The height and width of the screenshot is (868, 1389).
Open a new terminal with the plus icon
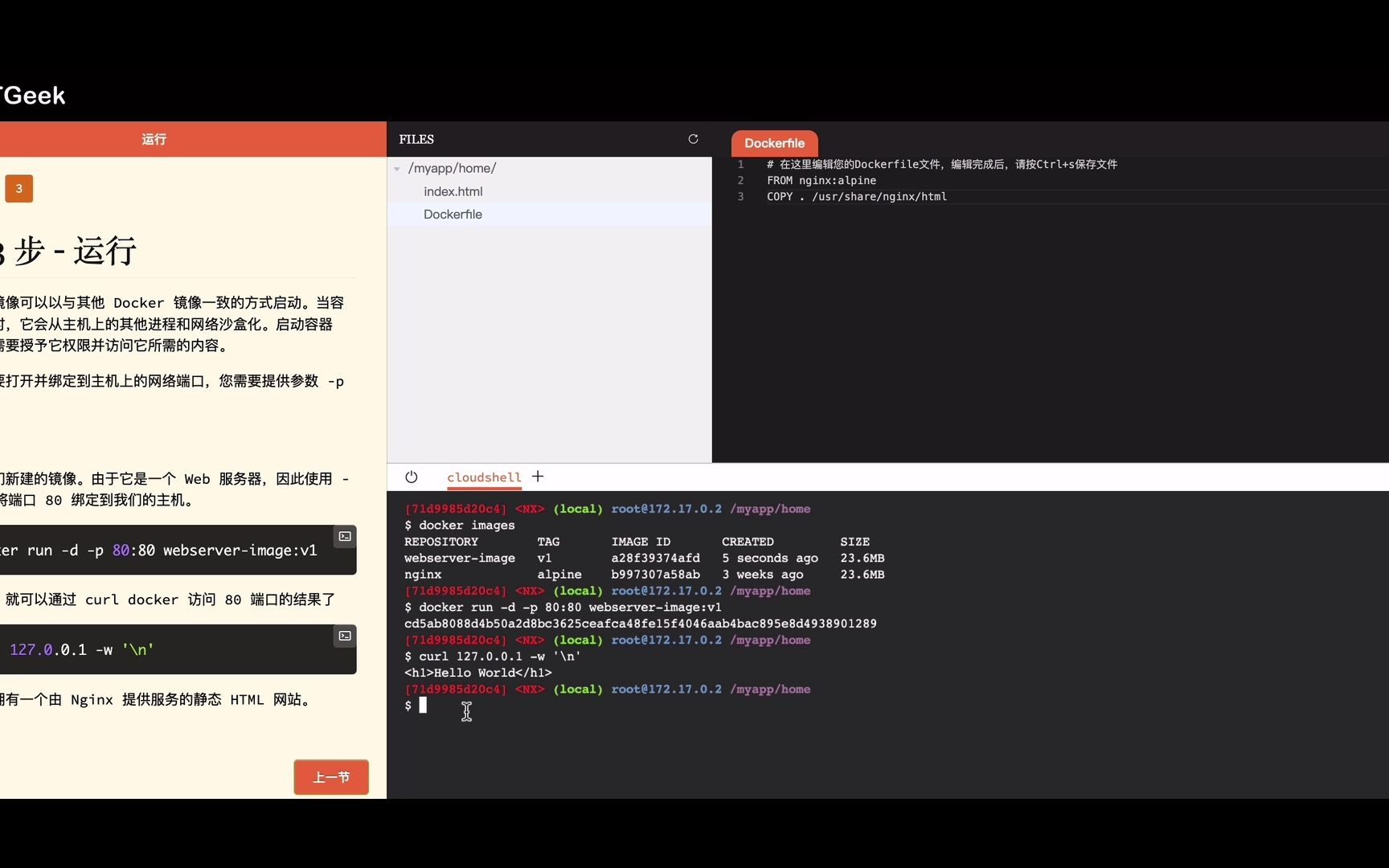[537, 477]
